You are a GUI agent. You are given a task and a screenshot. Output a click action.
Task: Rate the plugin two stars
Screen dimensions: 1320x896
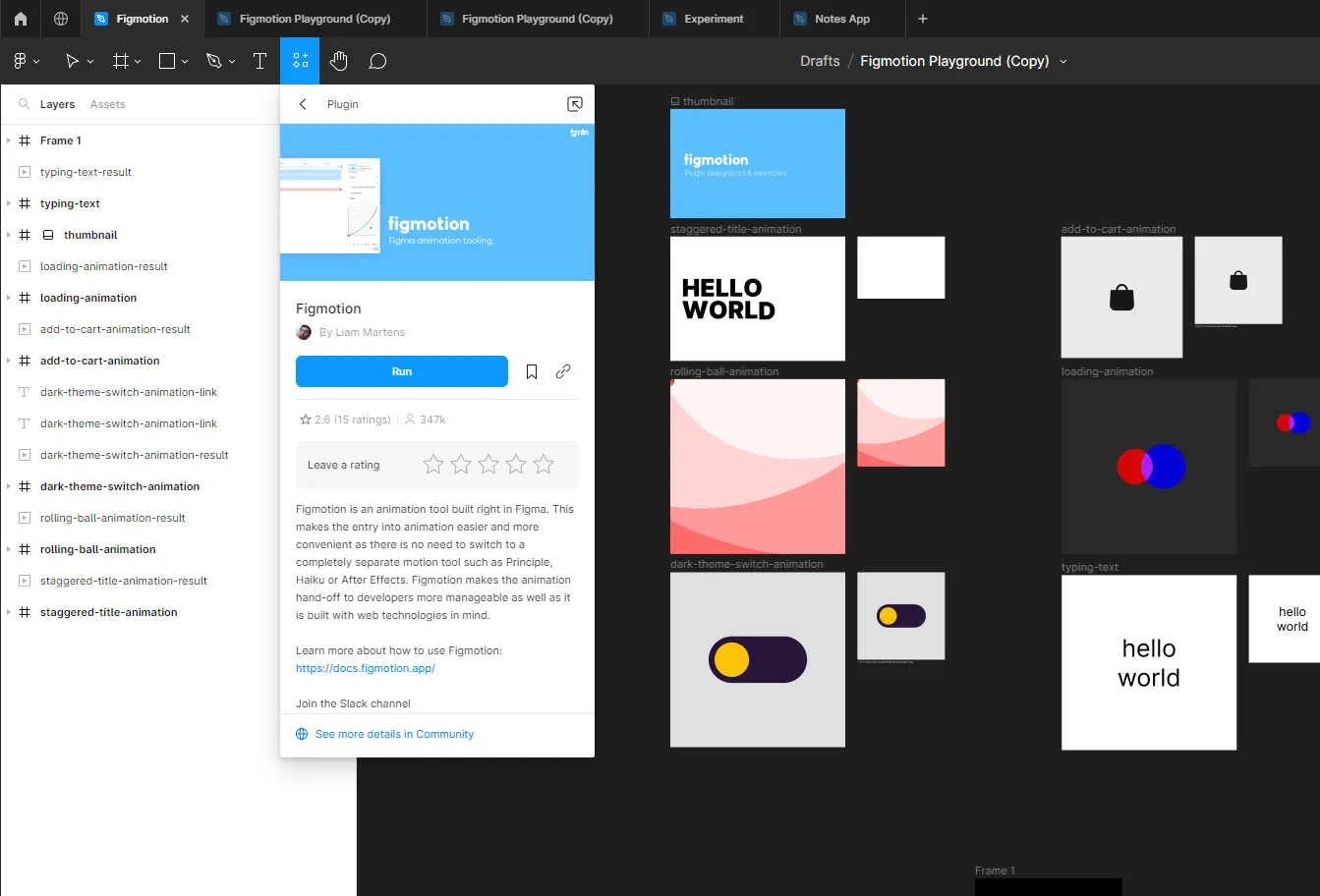coord(461,465)
